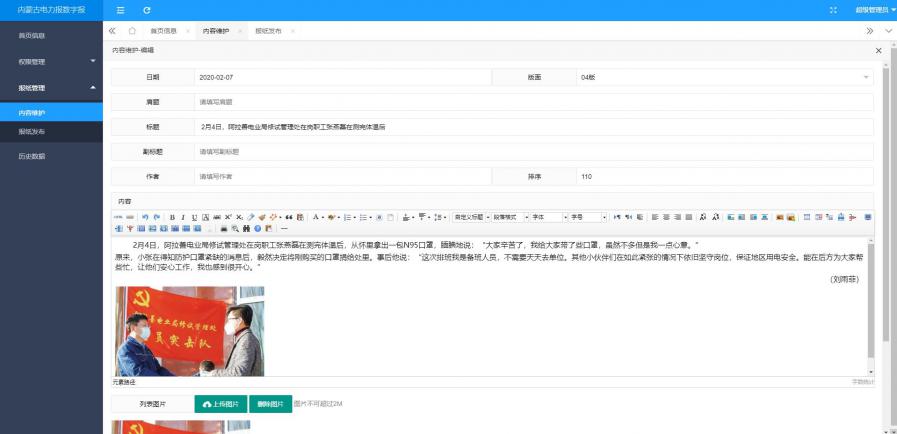
Task: Switch to the 首页信息 tab
Action: click(x=163, y=31)
